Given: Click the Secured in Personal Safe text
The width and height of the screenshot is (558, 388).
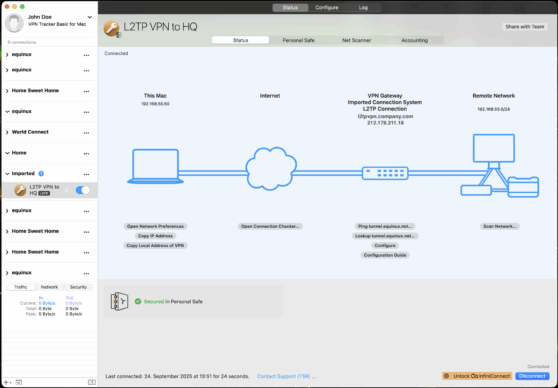Looking at the screenshot, I should click(173, 302).
